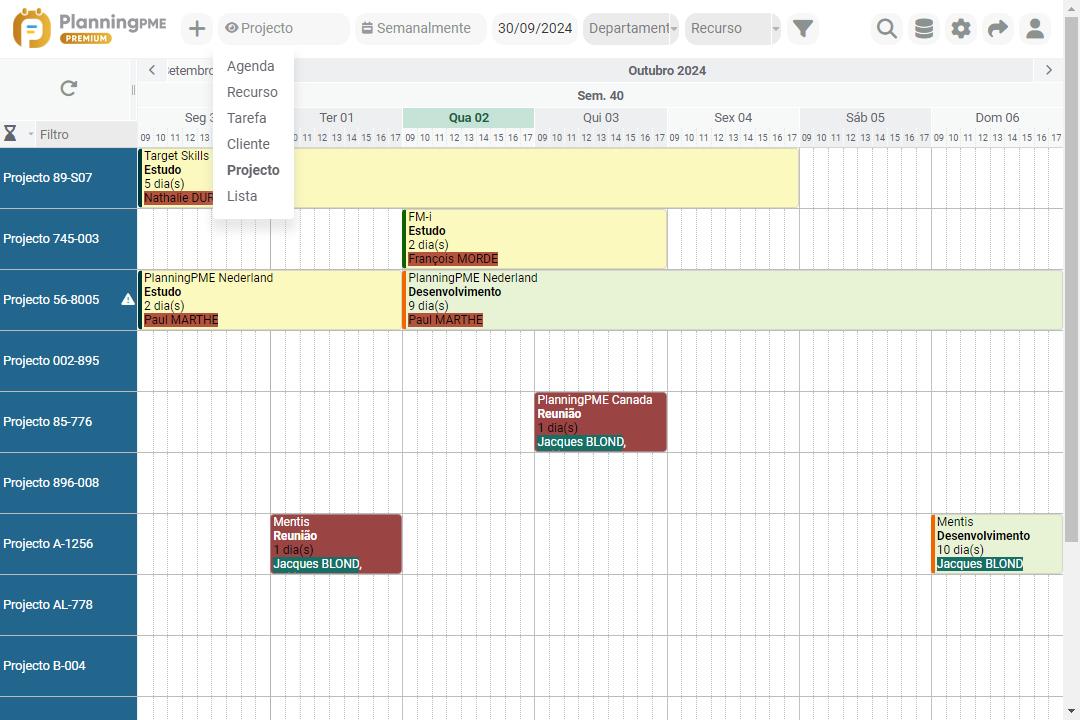Add a new event with the plus icon
Image resolution: width=1080 pixels, height=720 pixels.
pos(197,28)
